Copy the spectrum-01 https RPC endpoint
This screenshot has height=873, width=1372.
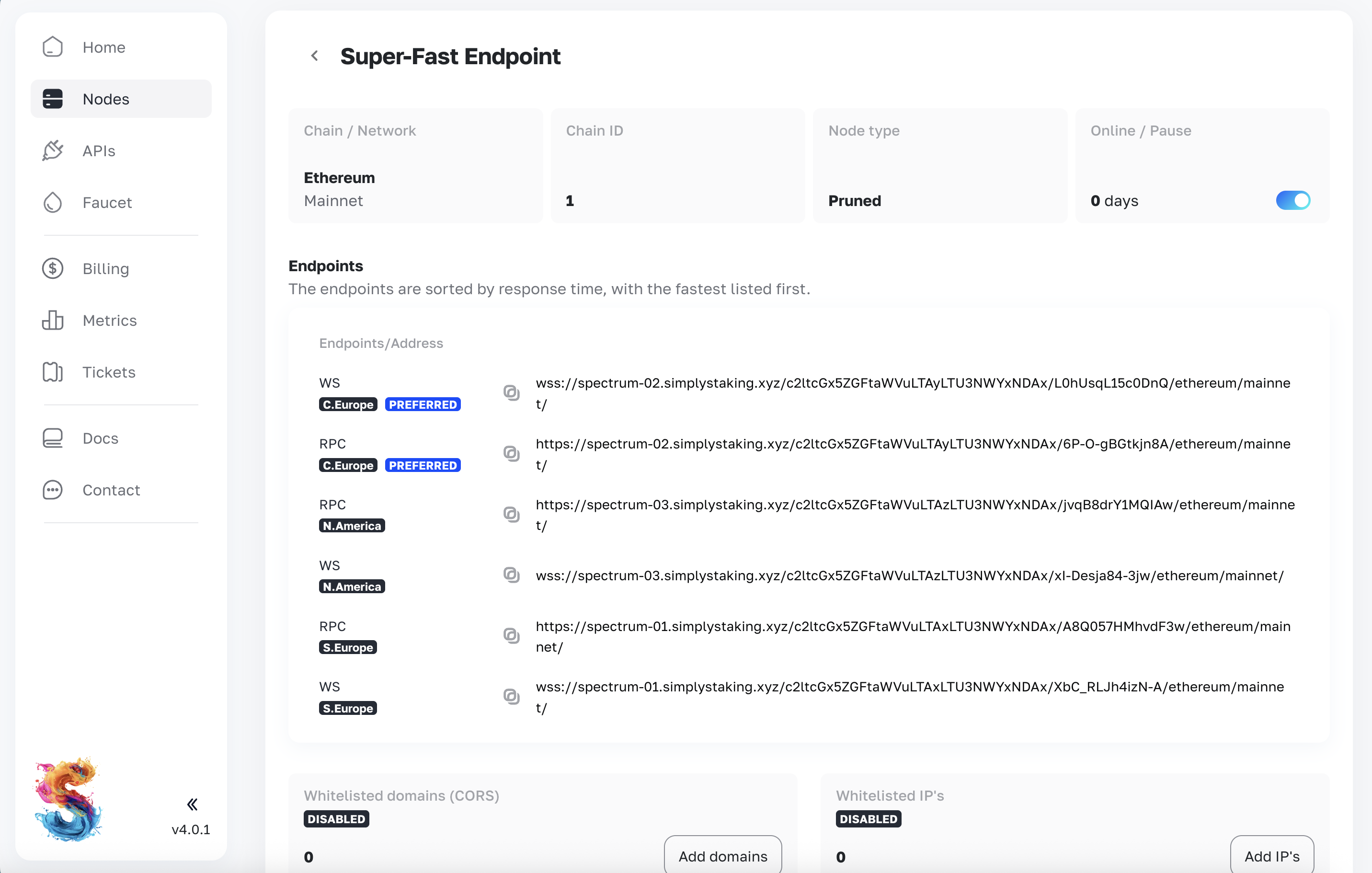pos(511,636)
